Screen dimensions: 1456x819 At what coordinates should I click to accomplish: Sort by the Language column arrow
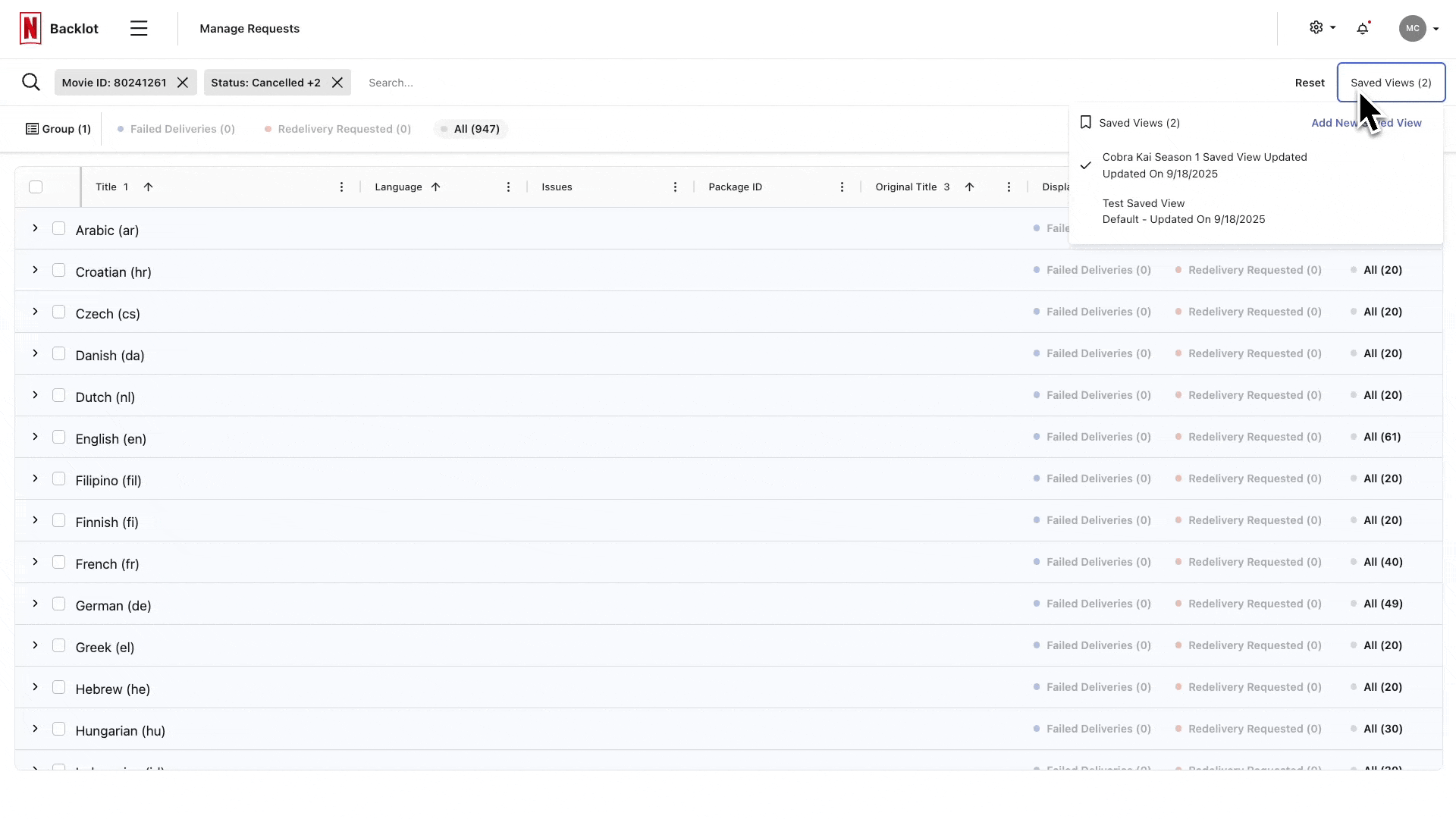point(435,187)
